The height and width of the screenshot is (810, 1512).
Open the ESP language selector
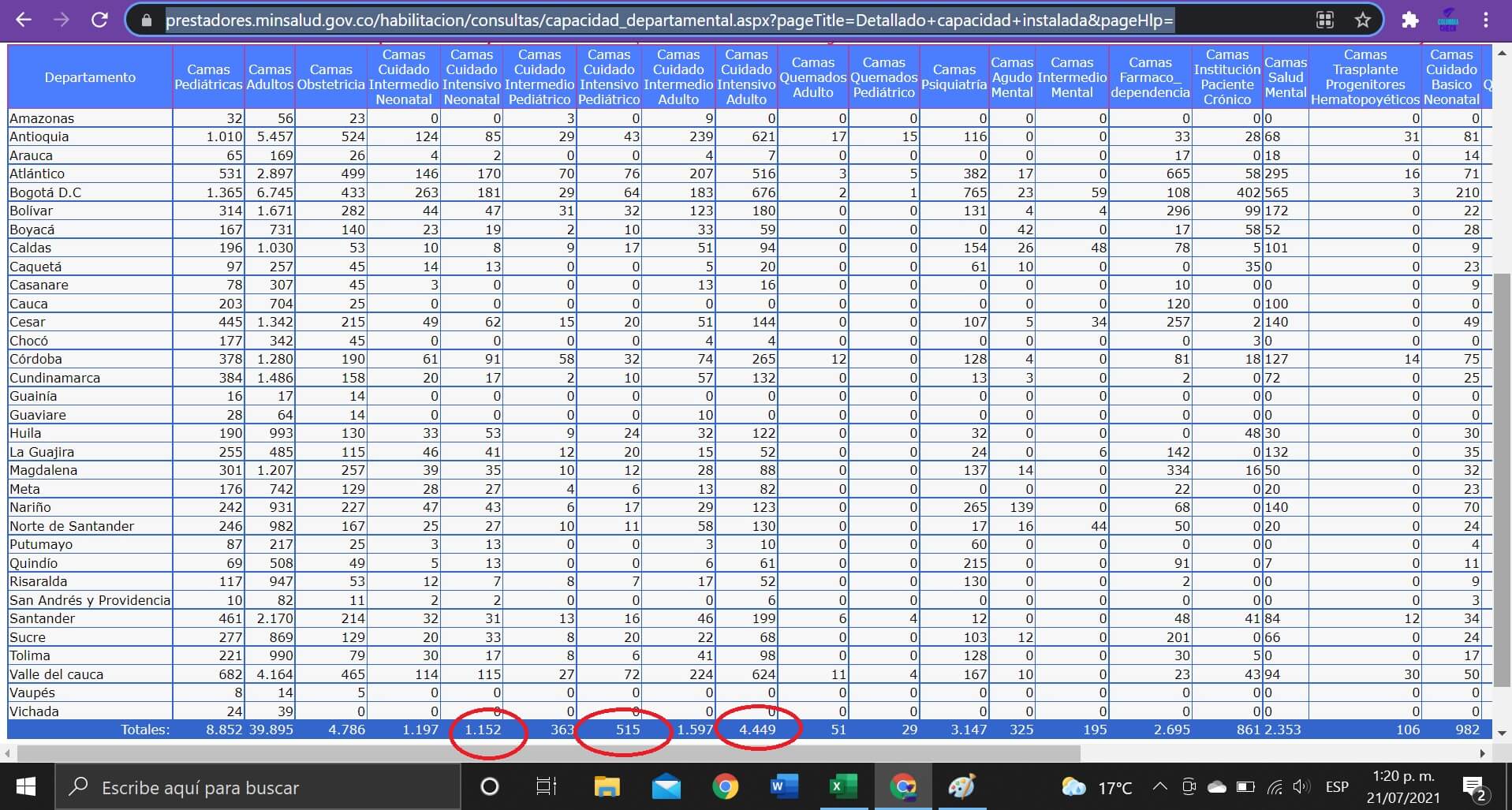[x=1337, y=787]
